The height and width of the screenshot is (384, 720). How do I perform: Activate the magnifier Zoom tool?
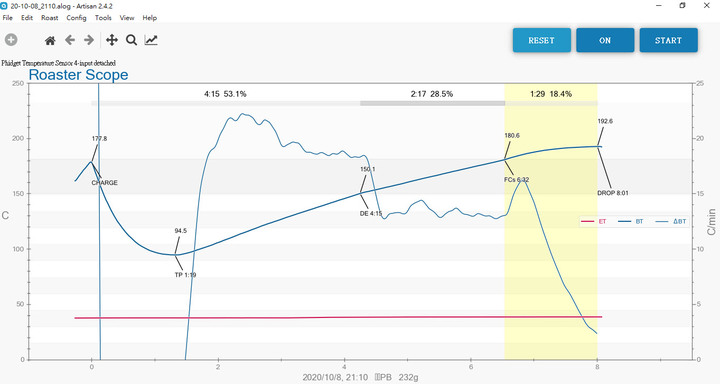pyautogui.click(x=131, y=40)
